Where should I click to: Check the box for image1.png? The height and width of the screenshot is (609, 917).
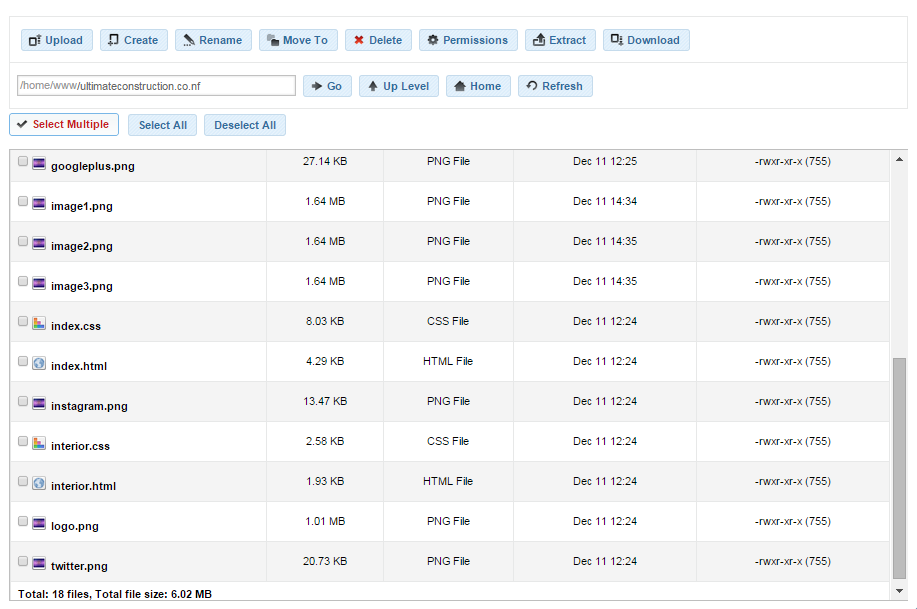(23, 201)
